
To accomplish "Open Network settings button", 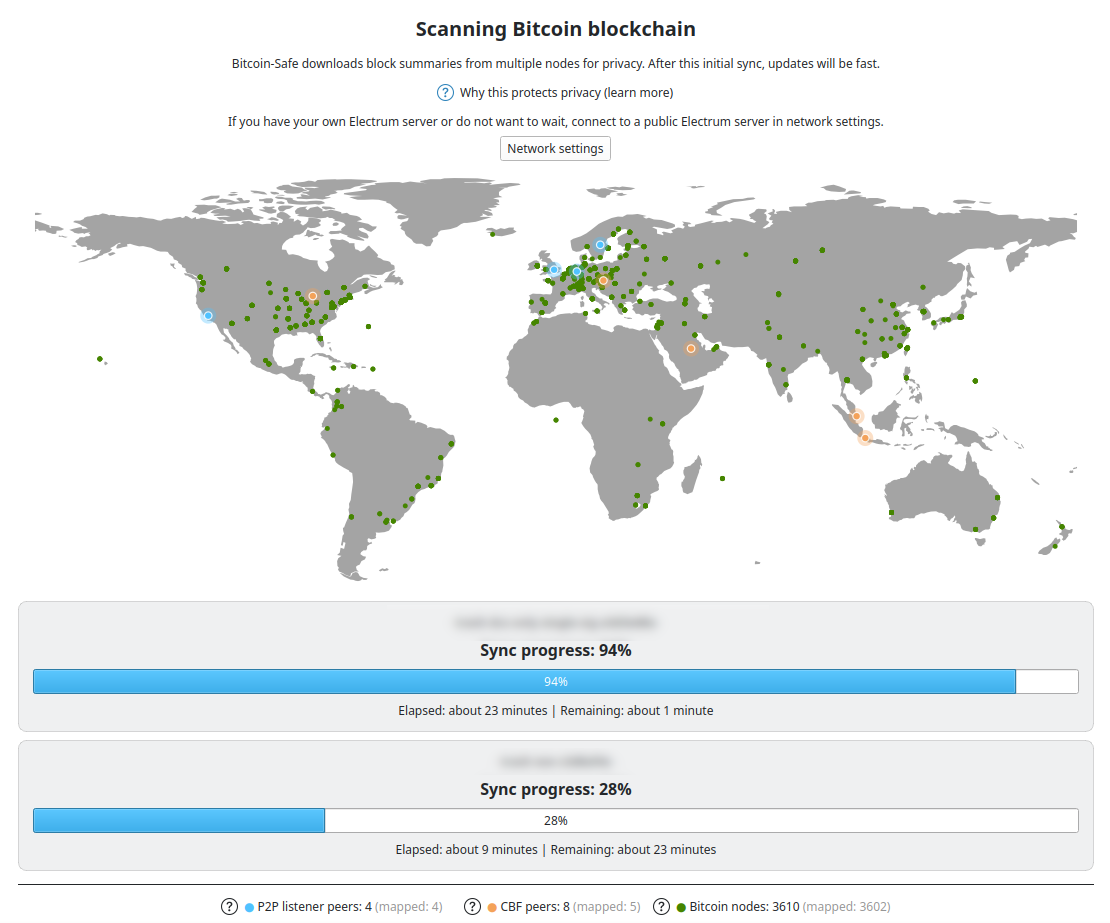I will point(555,149).
